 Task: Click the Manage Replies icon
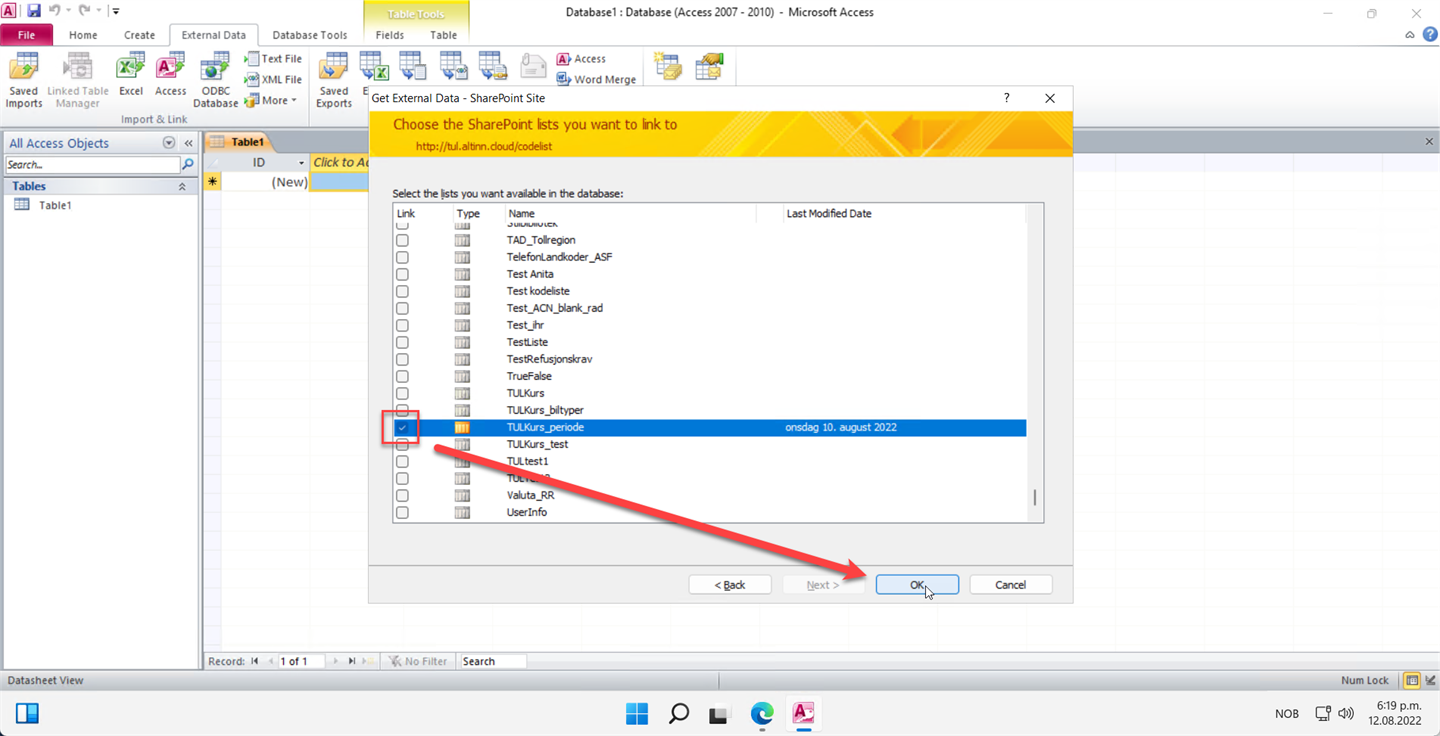pyautogui.click(x=709, y=66)
